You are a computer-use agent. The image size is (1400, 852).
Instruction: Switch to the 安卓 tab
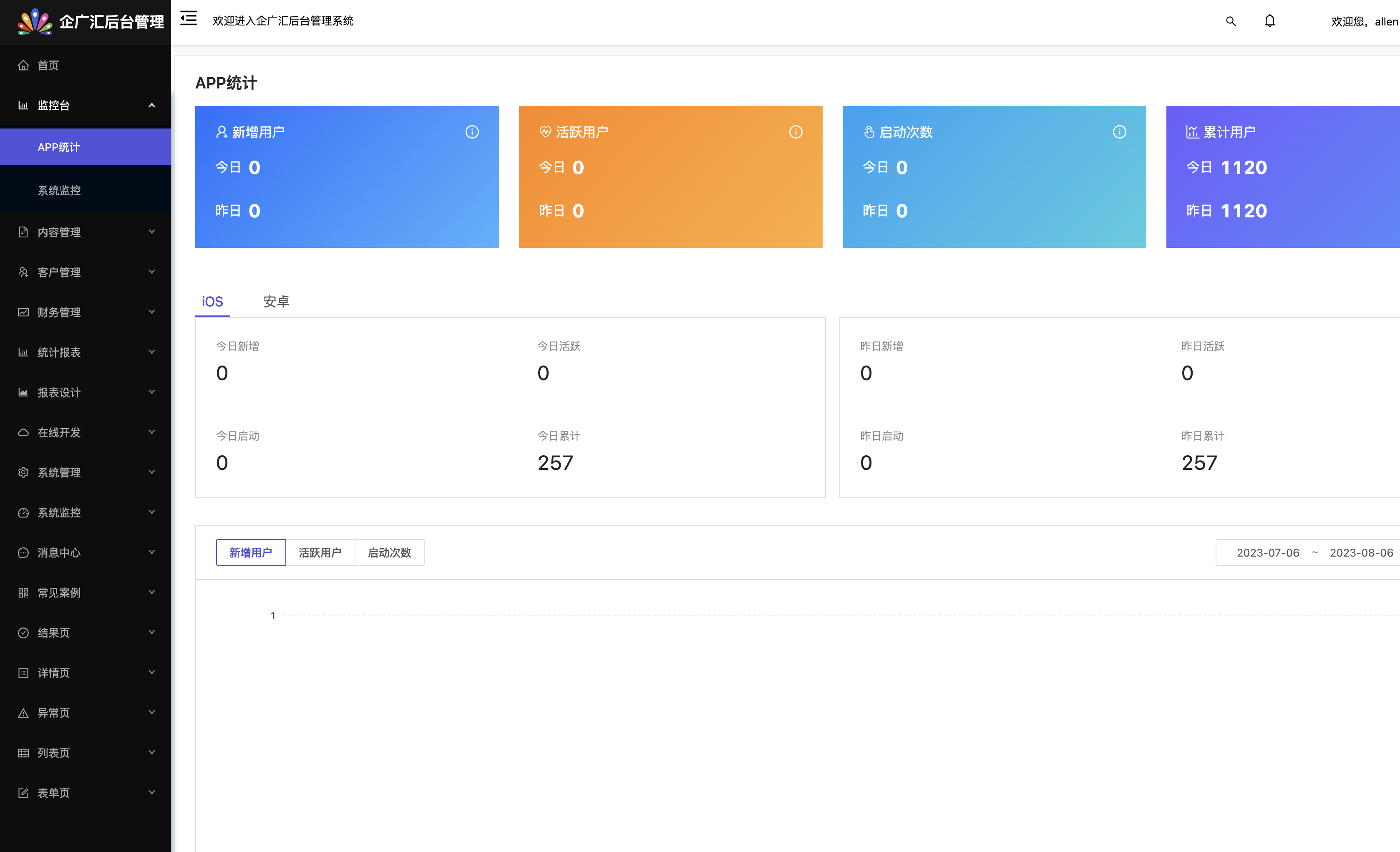coord(276,301)
